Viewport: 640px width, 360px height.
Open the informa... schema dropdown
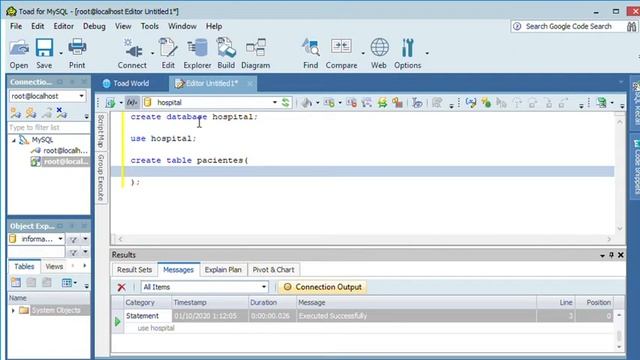(60, 239)
